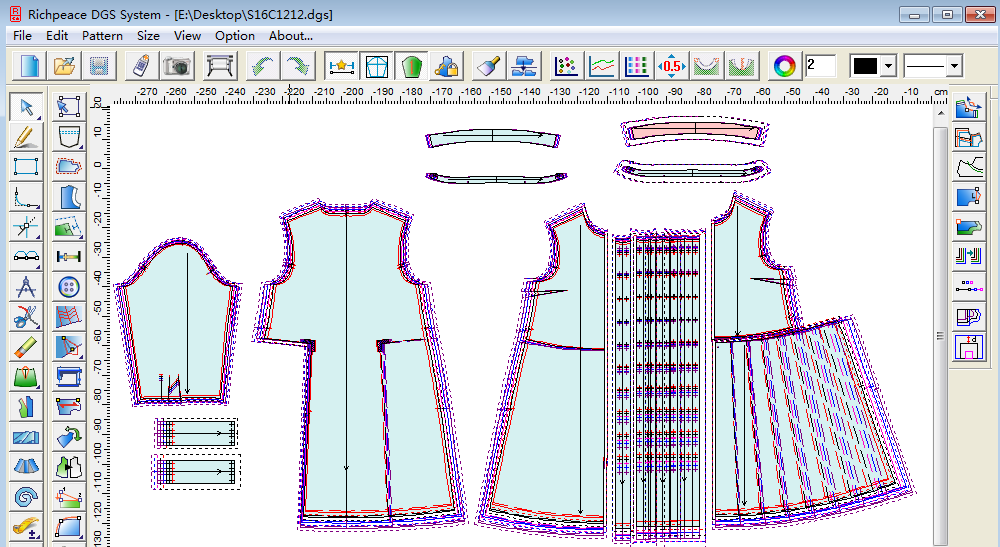The image size is (1000, 547).
Task: Open the Pattern menu
Action: point(102,35)
